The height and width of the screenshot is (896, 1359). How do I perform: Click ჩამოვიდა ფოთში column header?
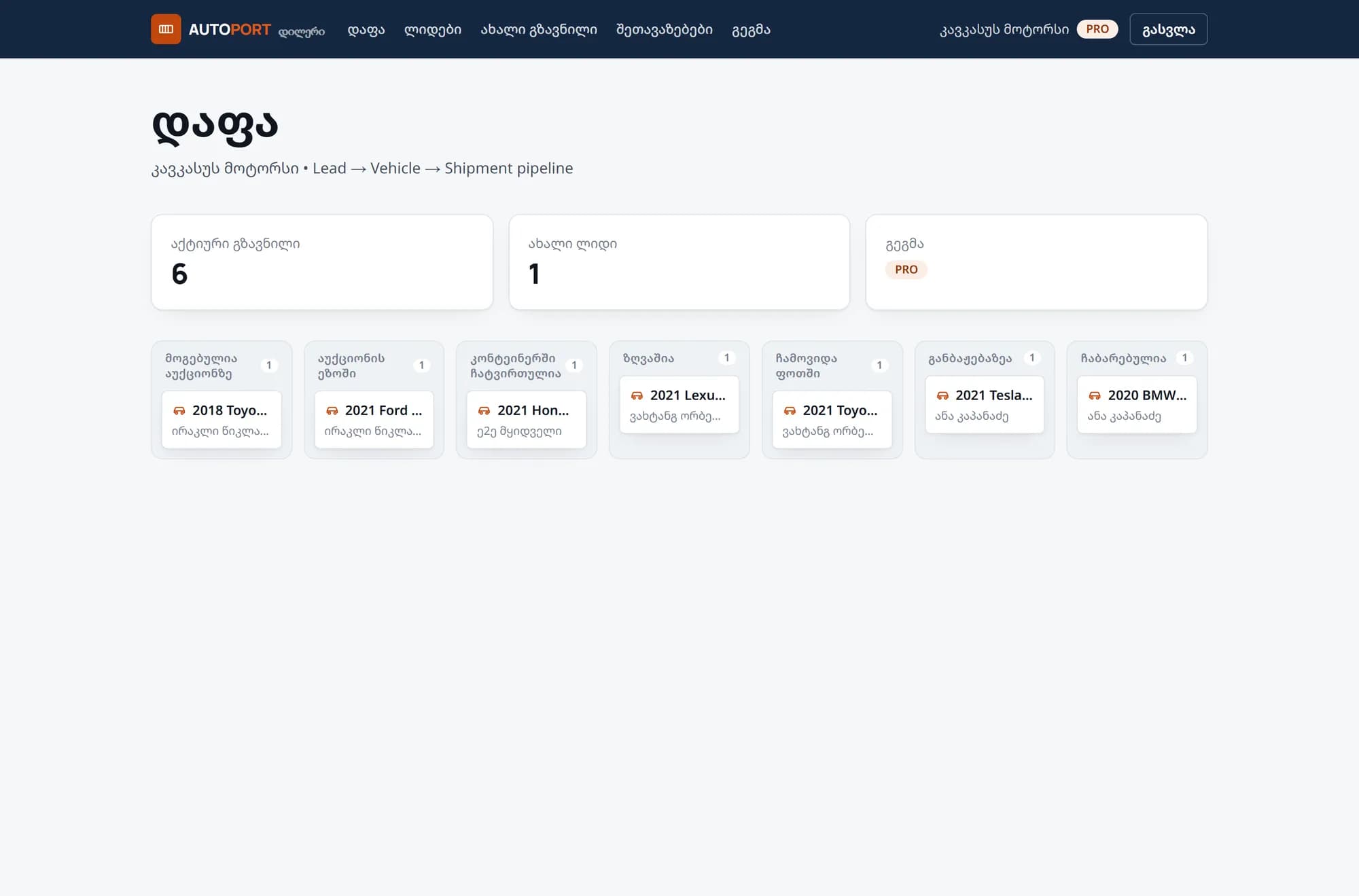coord(807,365)
